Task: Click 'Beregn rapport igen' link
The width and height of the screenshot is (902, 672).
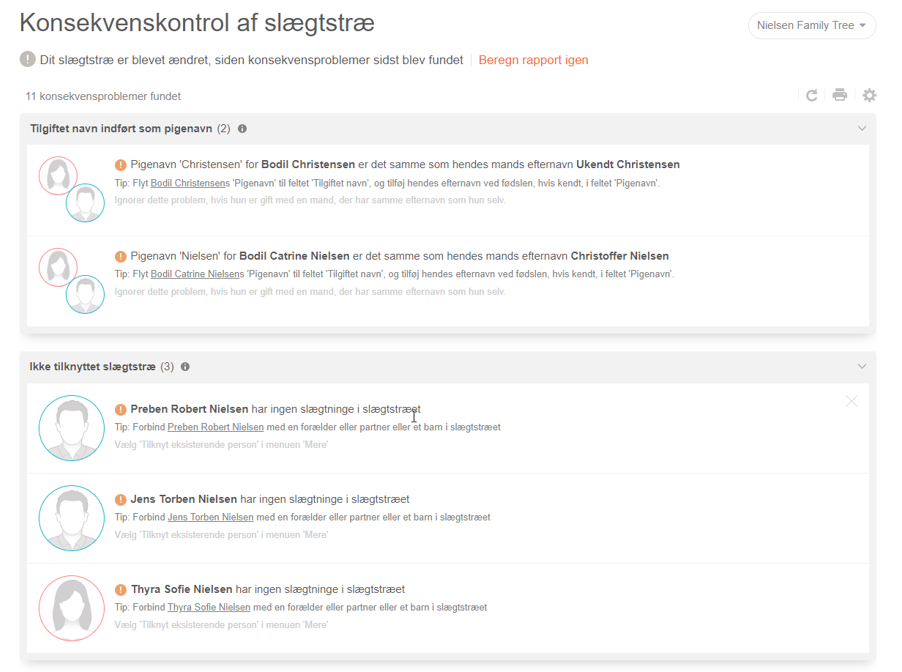Action: click(533, 60)
